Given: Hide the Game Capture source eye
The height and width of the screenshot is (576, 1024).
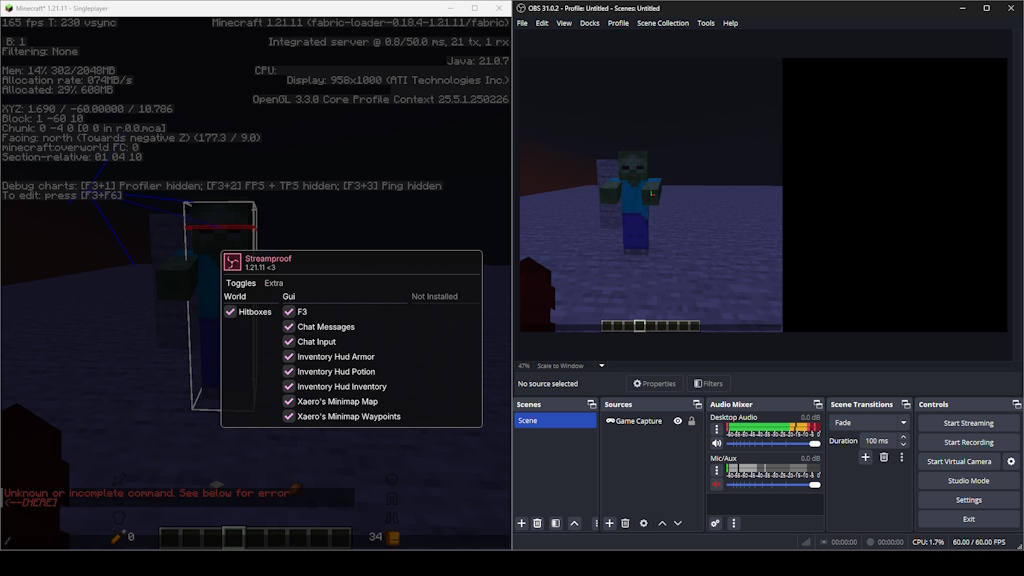Looking at the screenshot, I should 677,421.
